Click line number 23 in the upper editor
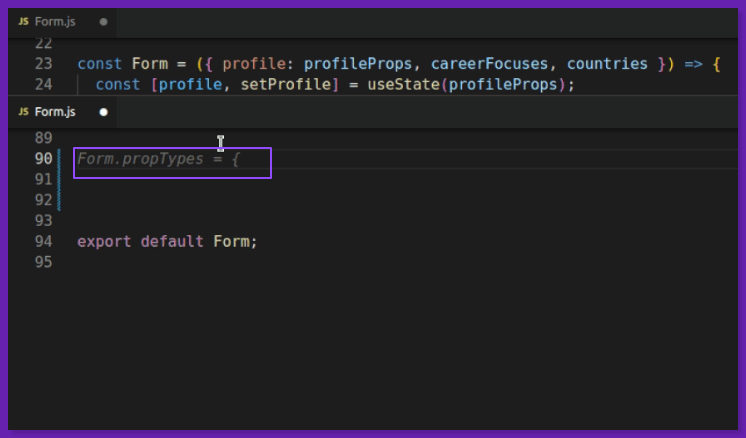The image size is (746, 438). tap(43, 64)
